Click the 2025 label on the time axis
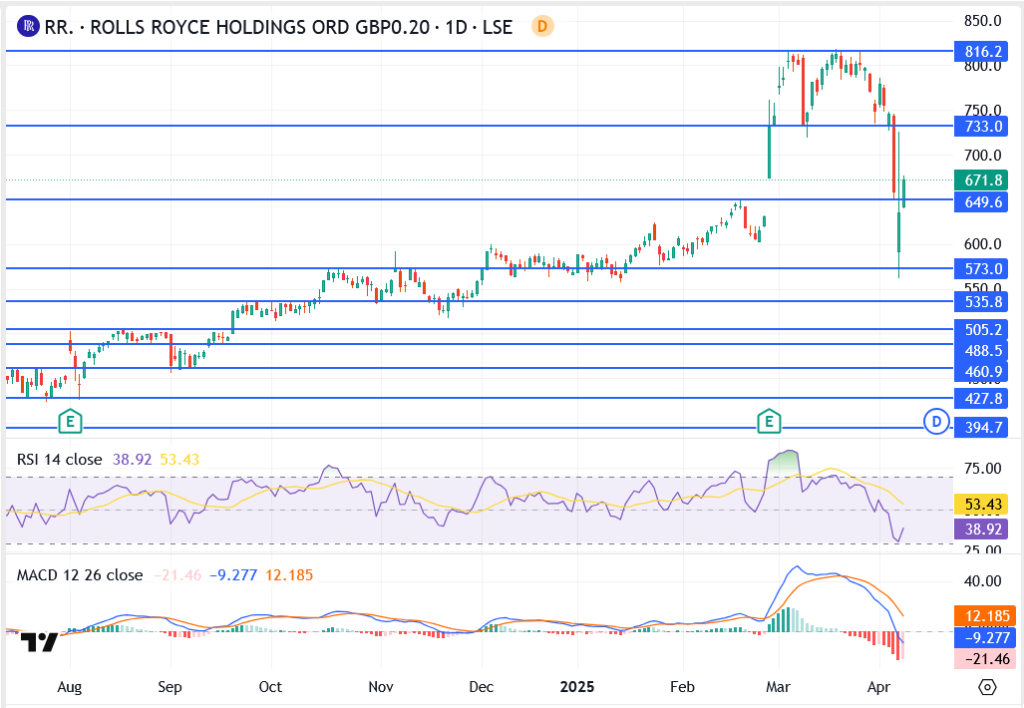 [578, 688]
